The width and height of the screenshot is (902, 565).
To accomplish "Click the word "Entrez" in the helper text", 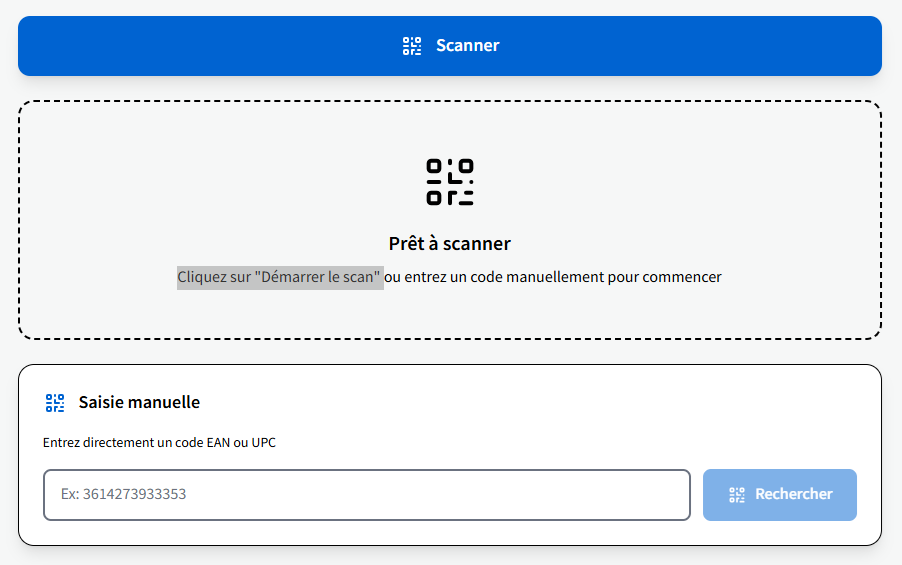I will (60, 442).
